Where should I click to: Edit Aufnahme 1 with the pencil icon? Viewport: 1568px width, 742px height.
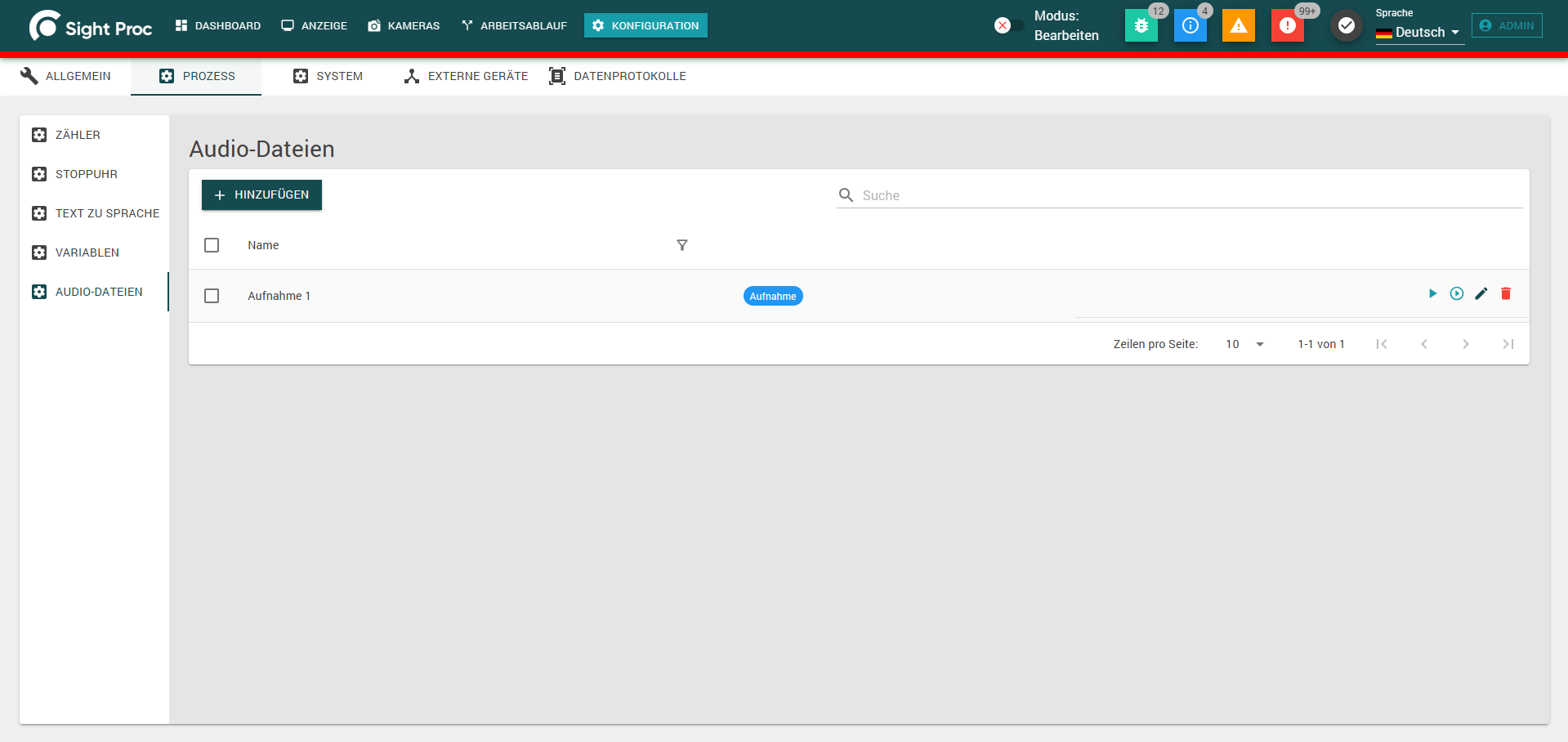tap(1481, 293)
